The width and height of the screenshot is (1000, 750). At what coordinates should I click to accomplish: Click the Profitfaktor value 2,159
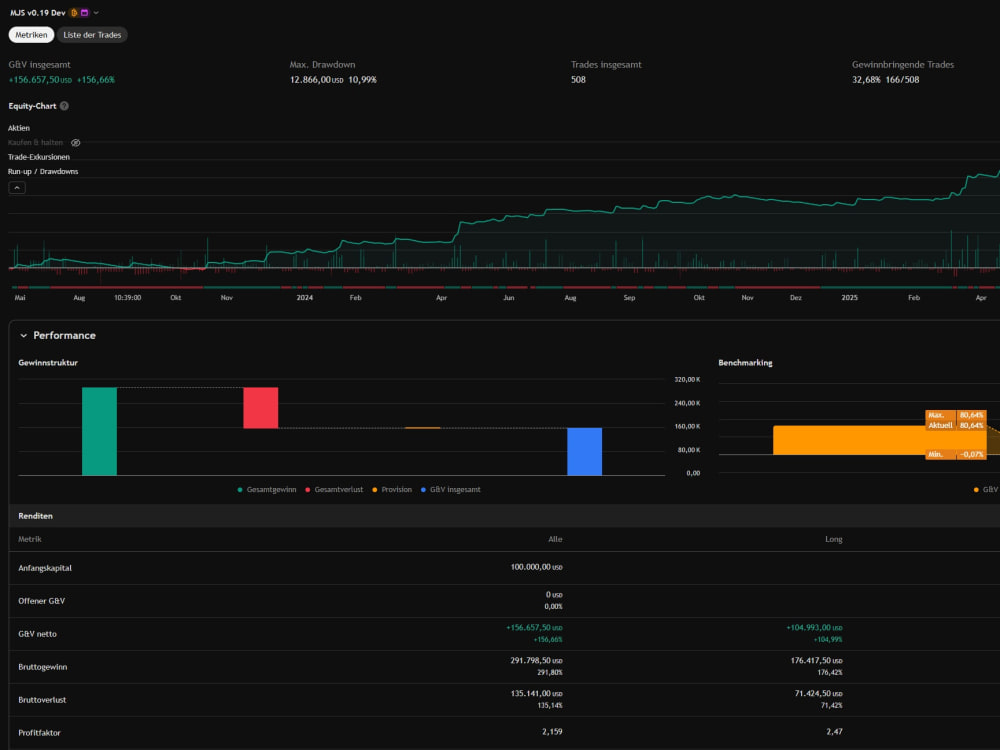tap(552, 732)
